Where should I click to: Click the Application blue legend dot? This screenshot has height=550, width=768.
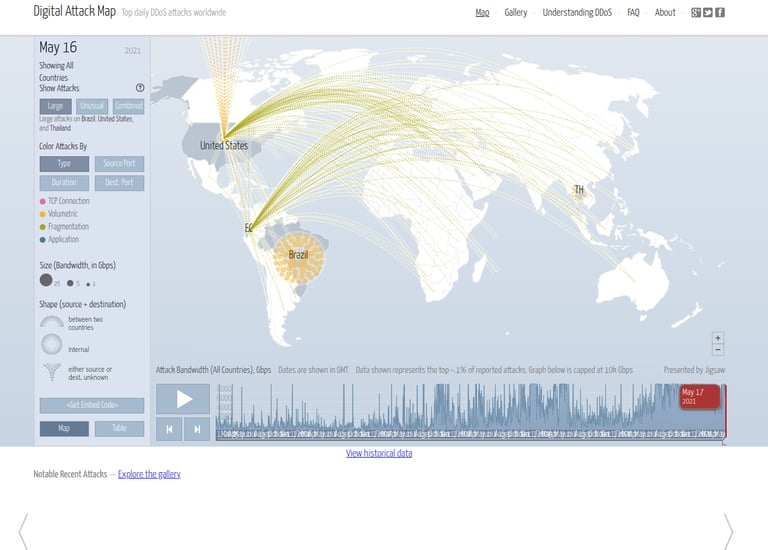point(43,239)
